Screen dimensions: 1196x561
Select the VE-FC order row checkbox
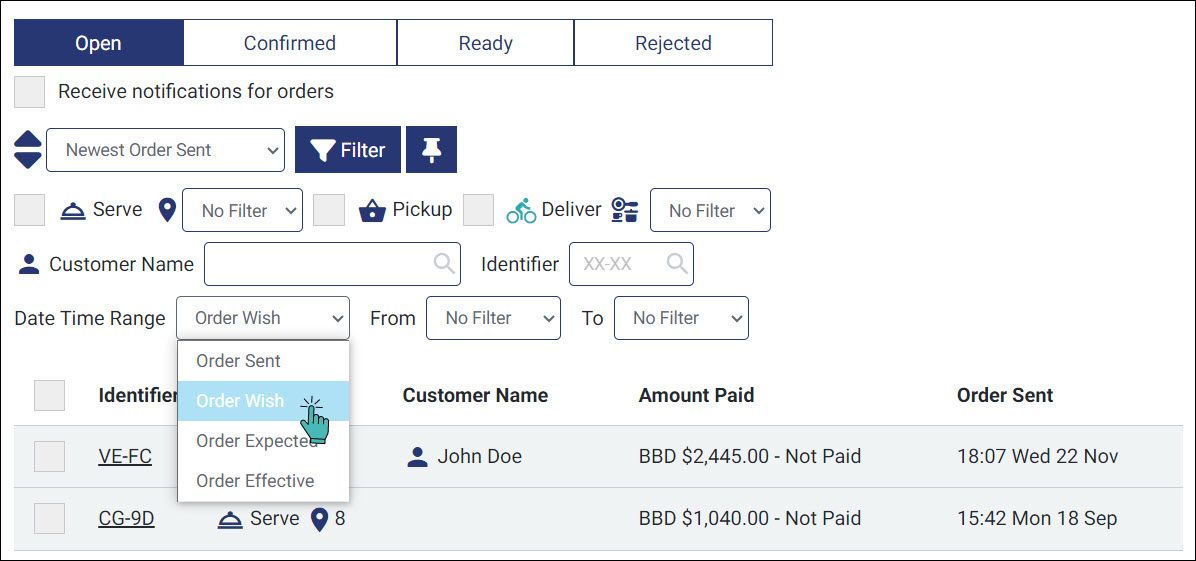pos(50,456)
